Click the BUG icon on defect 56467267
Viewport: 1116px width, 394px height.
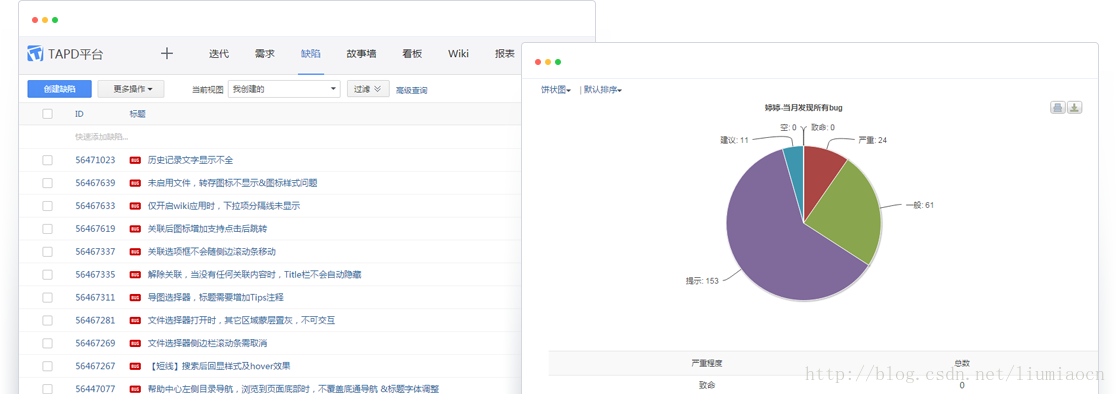[x=135, y=366]
